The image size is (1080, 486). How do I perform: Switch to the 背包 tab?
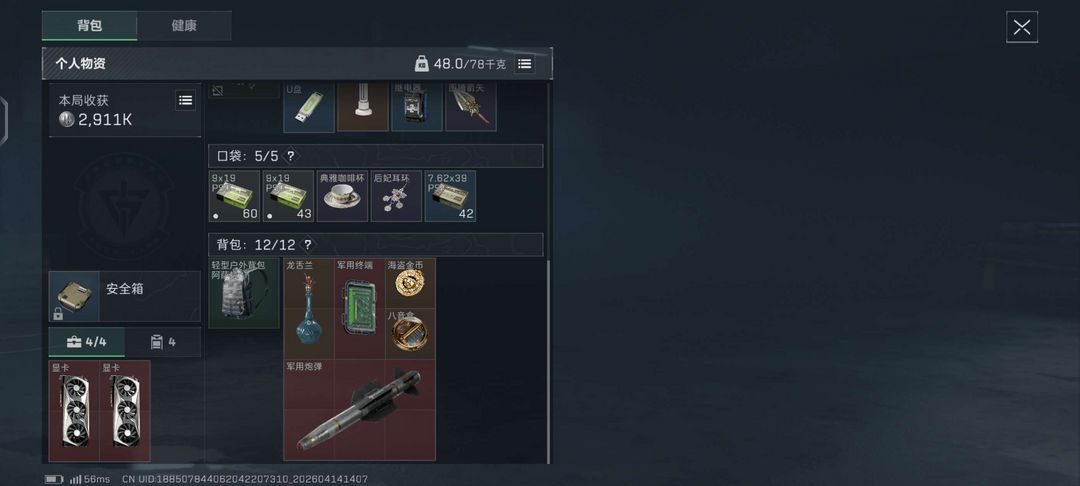pyautogui.click(x=90, y=25)
